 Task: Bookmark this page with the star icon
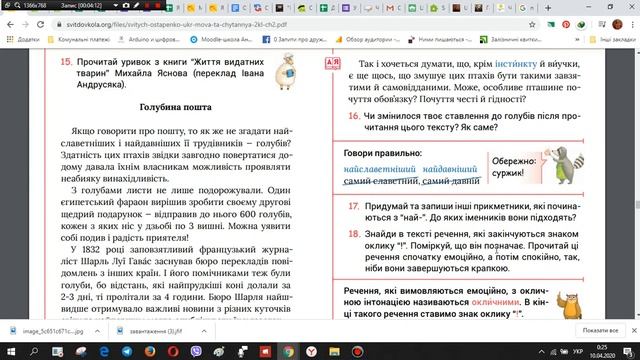coord(532,24)
